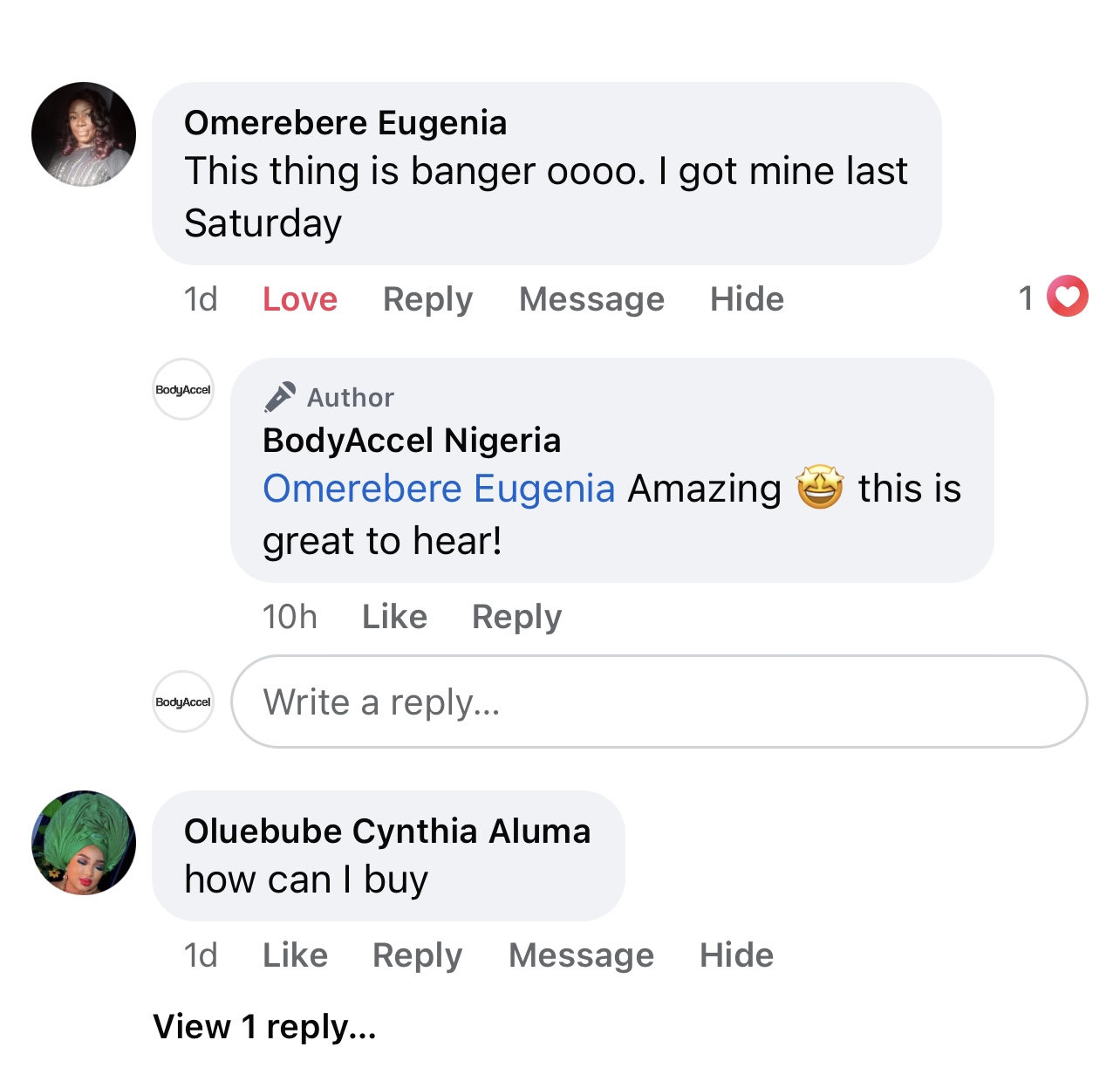The height and width of the screenshot is (1088, 1120).
Task: Reply to BodyAccel Nigeria's comment
Action: (x=516, y=617)
